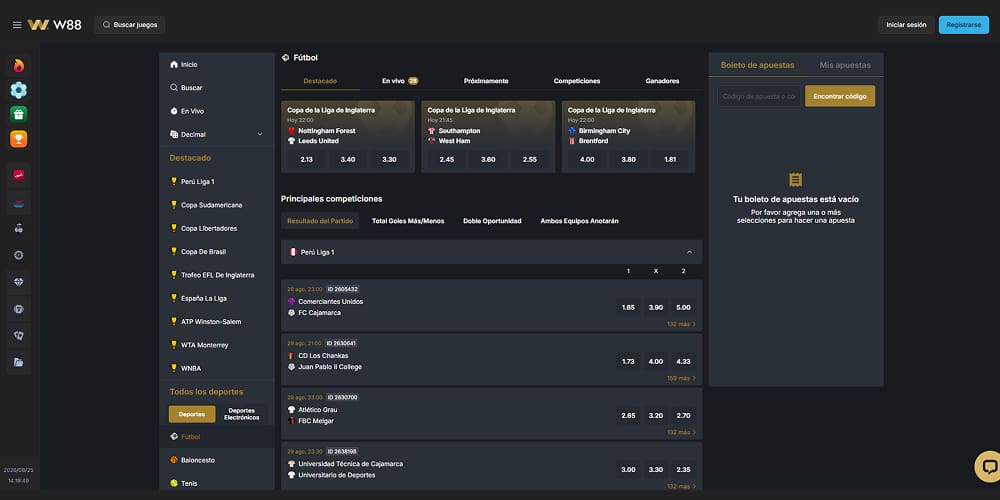Click the Nottingham Forest team crest
Viewport: 1000px width, 500px height.
(x=291, y=131)
